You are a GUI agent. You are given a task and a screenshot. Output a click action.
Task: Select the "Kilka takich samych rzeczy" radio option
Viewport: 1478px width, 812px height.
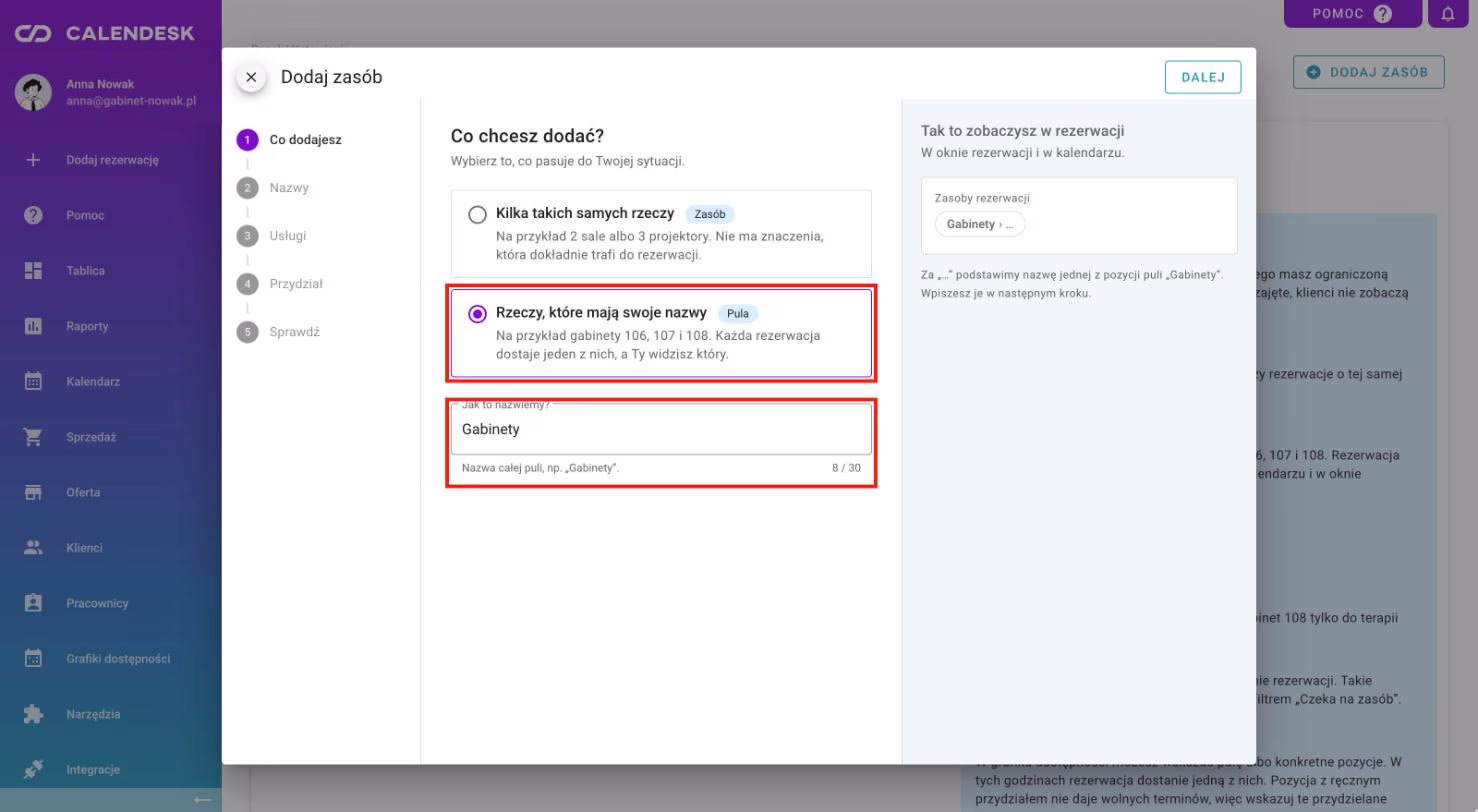tap(478, 214)
